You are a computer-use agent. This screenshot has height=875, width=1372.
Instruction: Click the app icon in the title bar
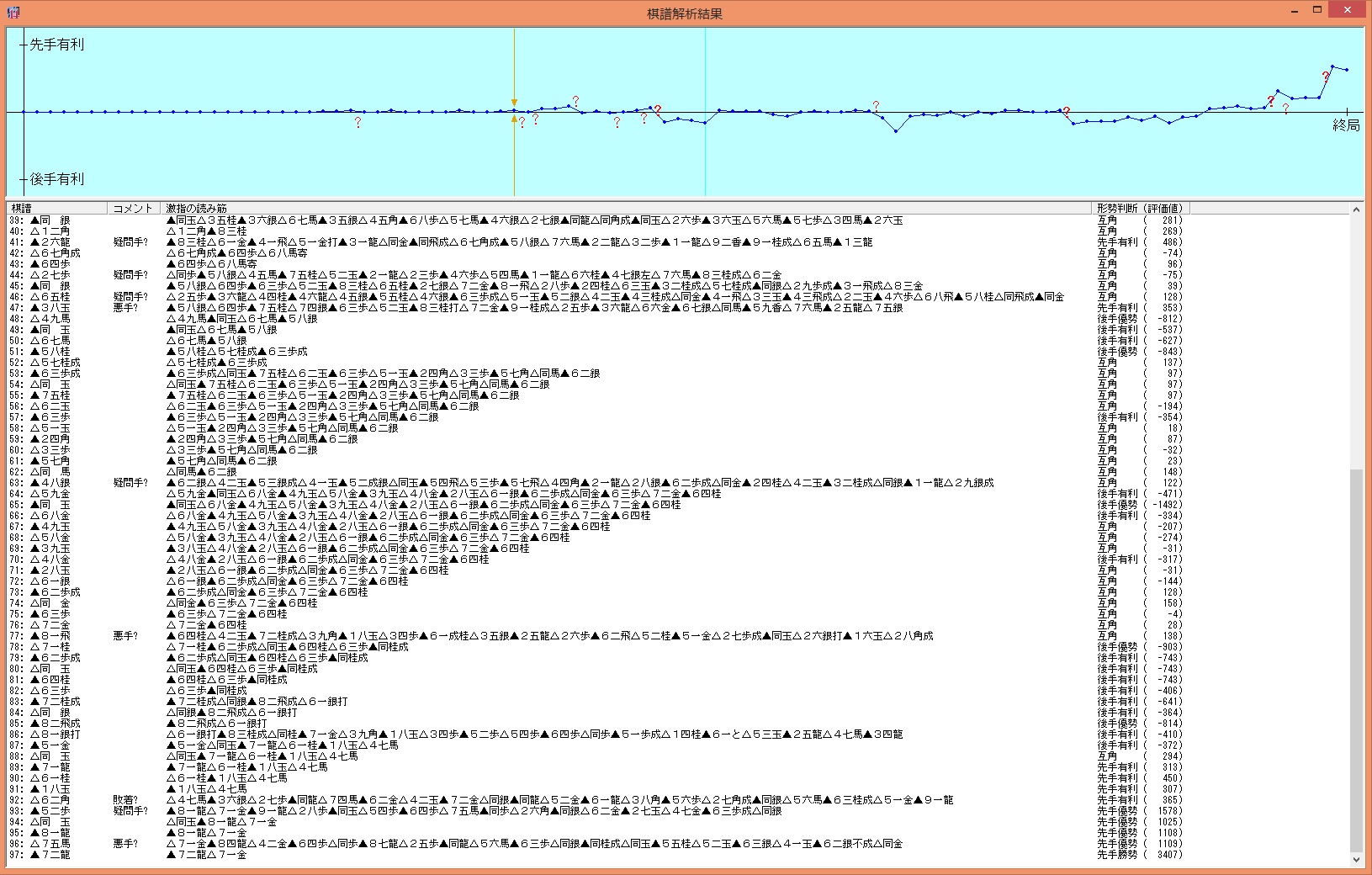12,13
